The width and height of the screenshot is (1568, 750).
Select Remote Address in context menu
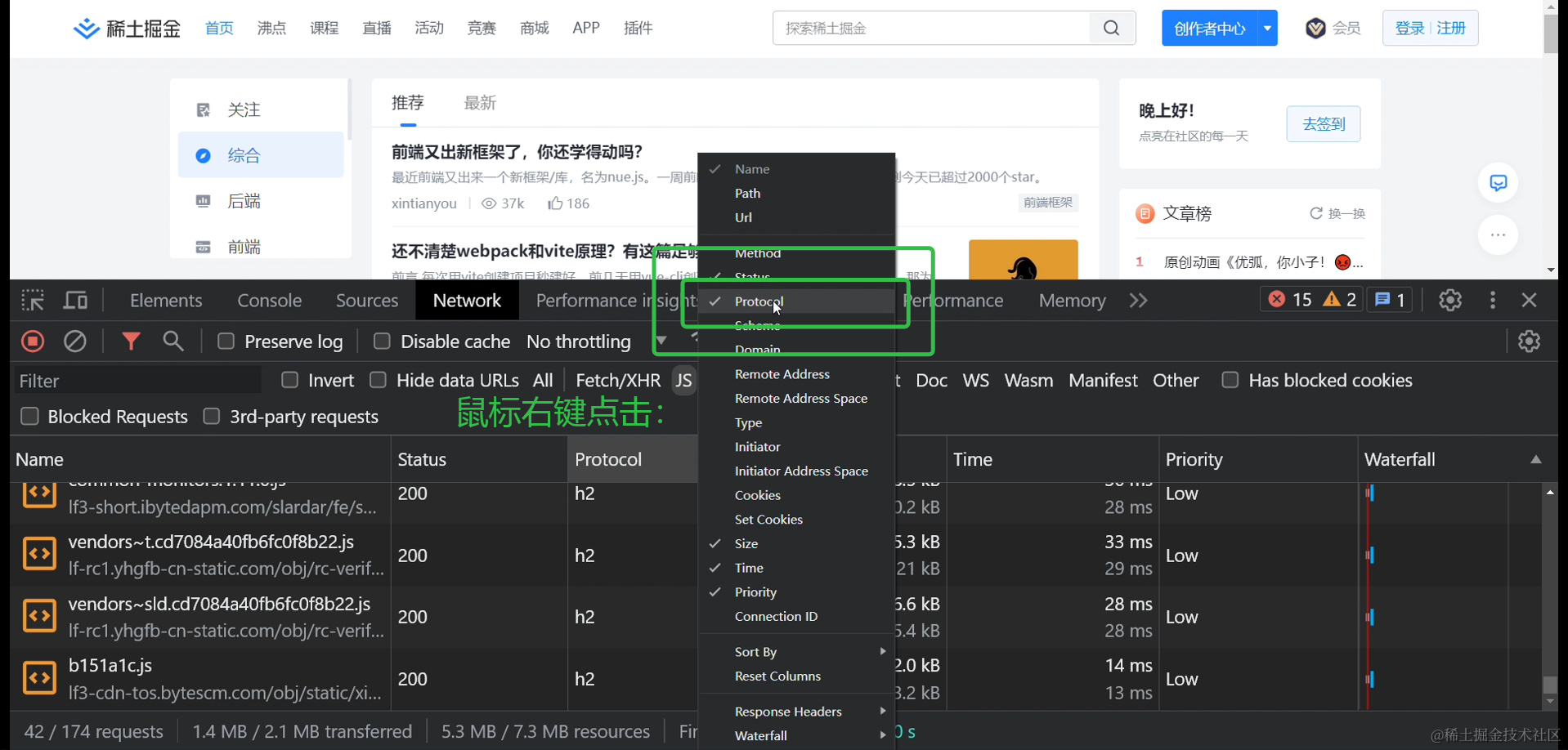click(782, 374)
